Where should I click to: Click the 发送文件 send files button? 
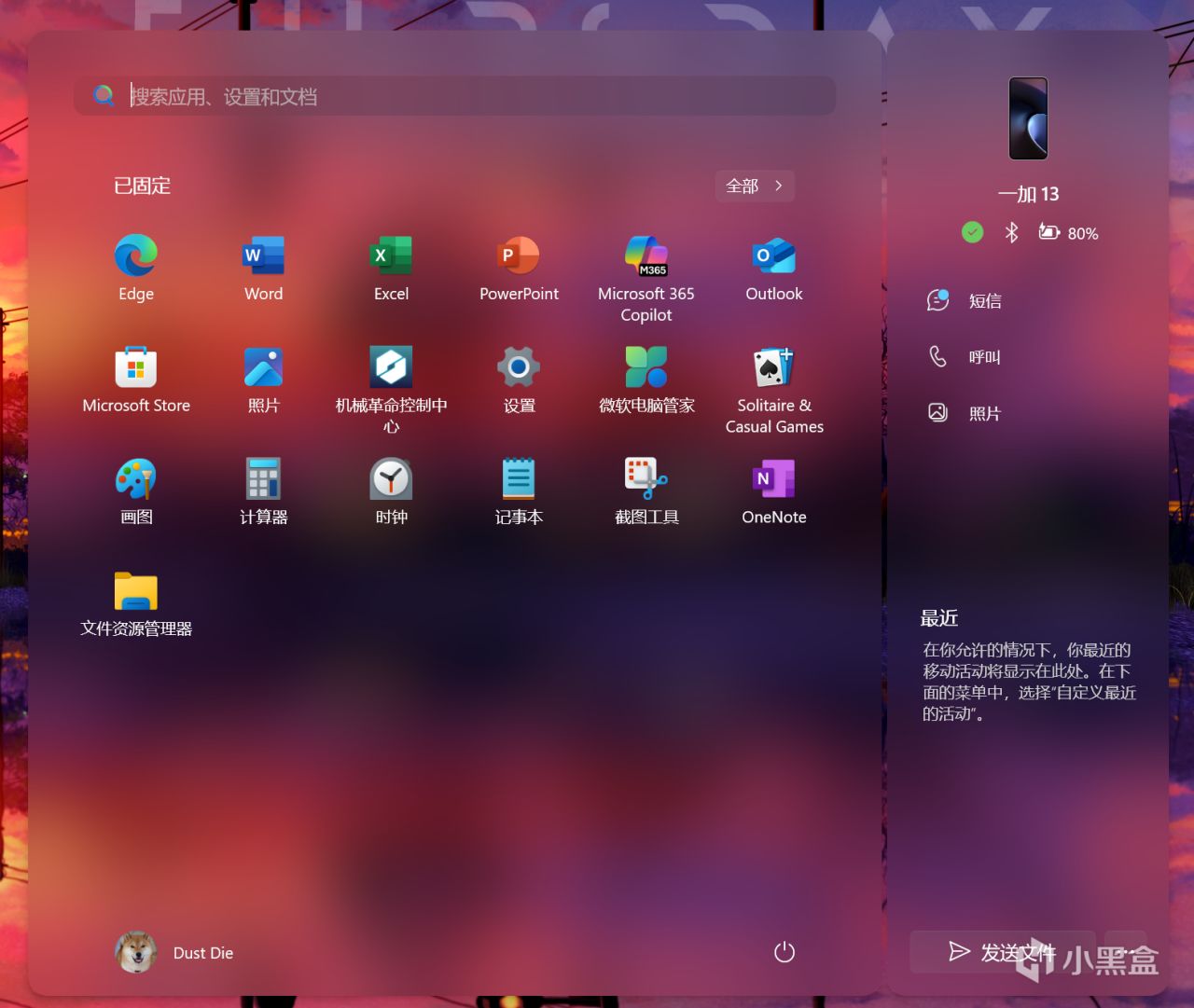1003,952
